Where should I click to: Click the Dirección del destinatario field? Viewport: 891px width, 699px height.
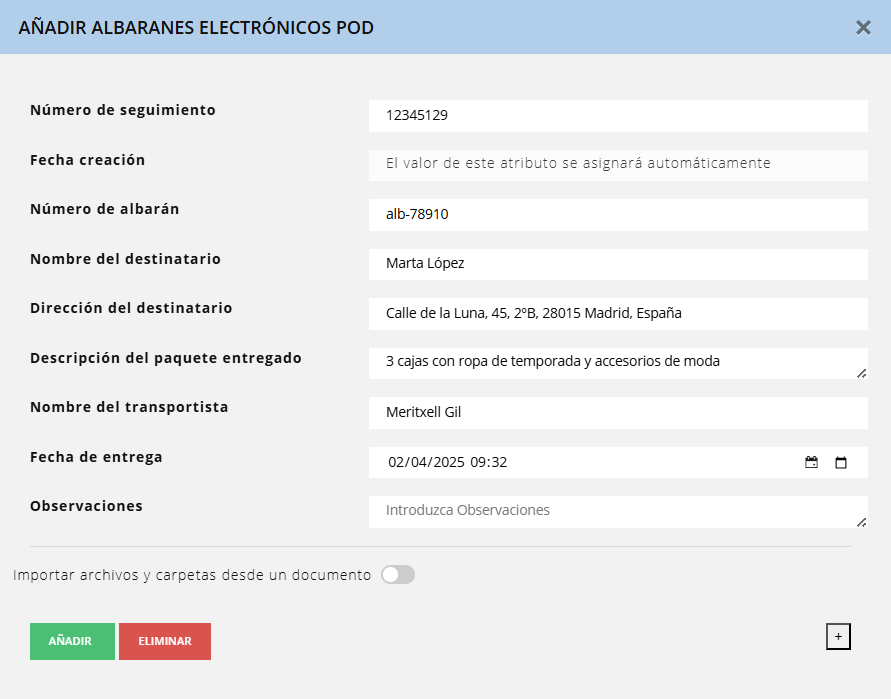click(x=617, y=313)
